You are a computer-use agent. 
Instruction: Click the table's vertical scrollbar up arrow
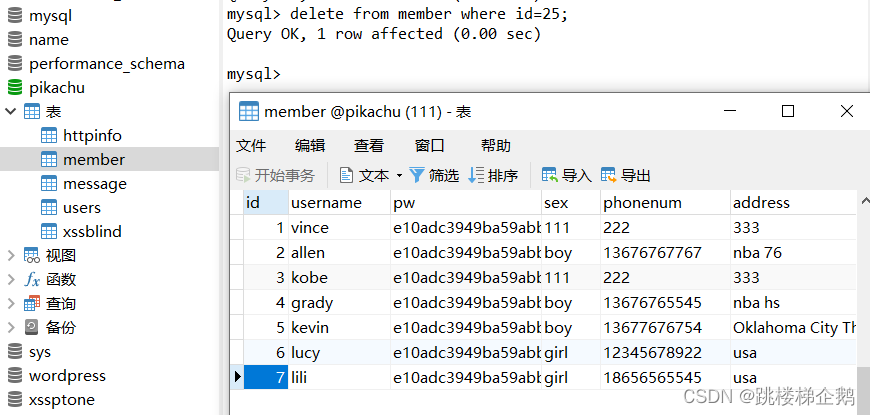[864, 199]
